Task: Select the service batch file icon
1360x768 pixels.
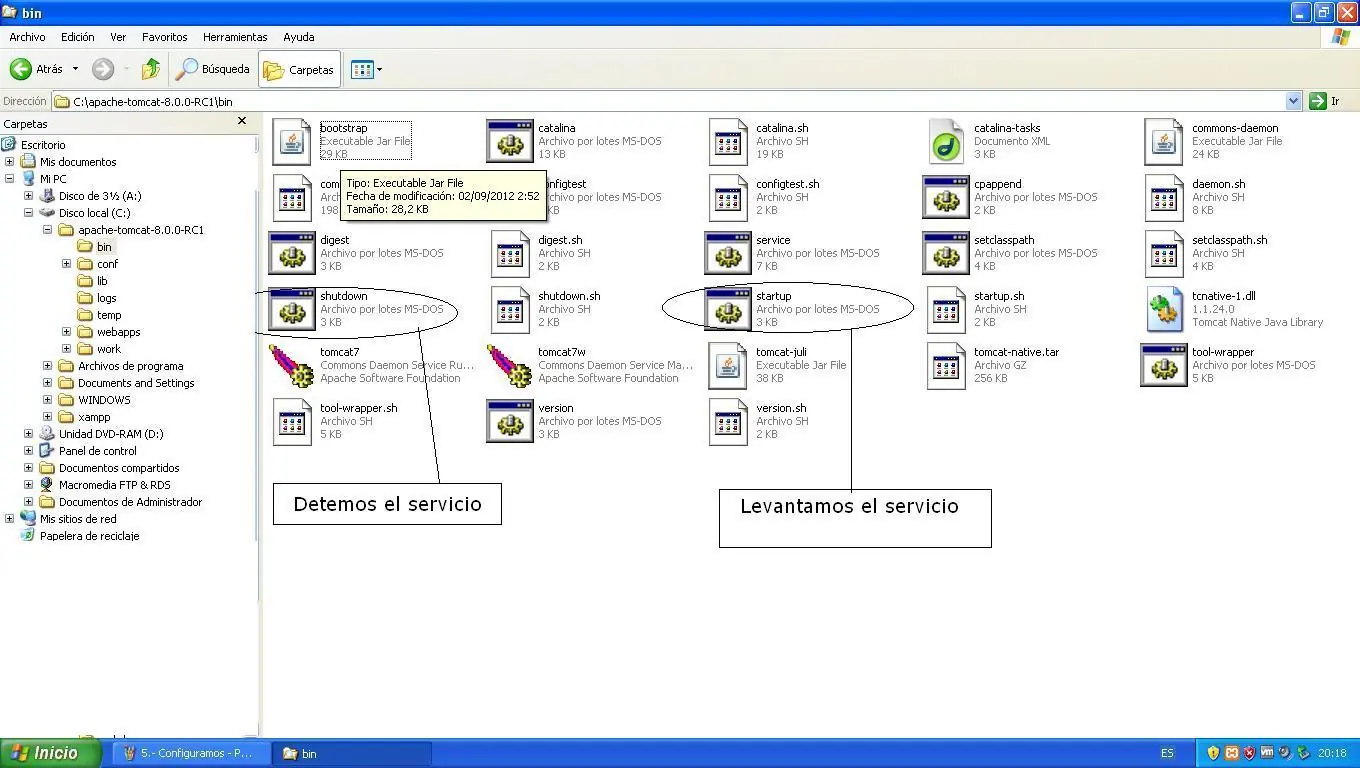Action: coord(728,254)
